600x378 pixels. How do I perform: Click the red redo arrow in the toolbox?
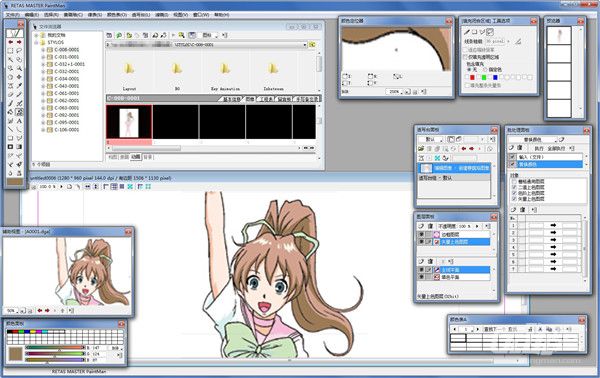coord(19,42)
